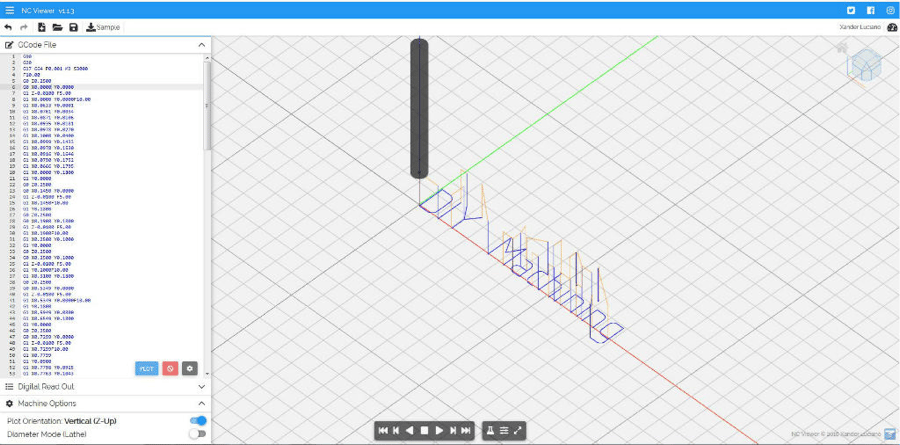Click the red clear plot button

170,369
